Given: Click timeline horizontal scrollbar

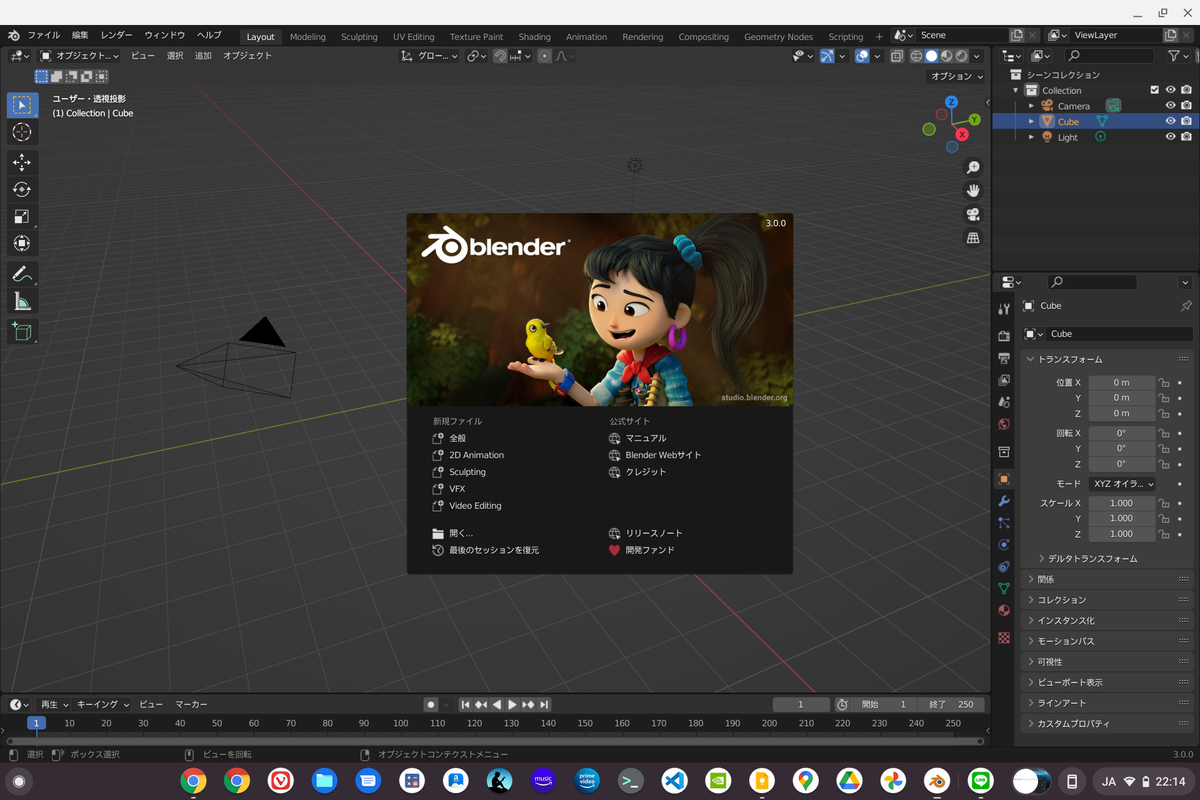Looking at the screenshot, I should tap(496, 741).
